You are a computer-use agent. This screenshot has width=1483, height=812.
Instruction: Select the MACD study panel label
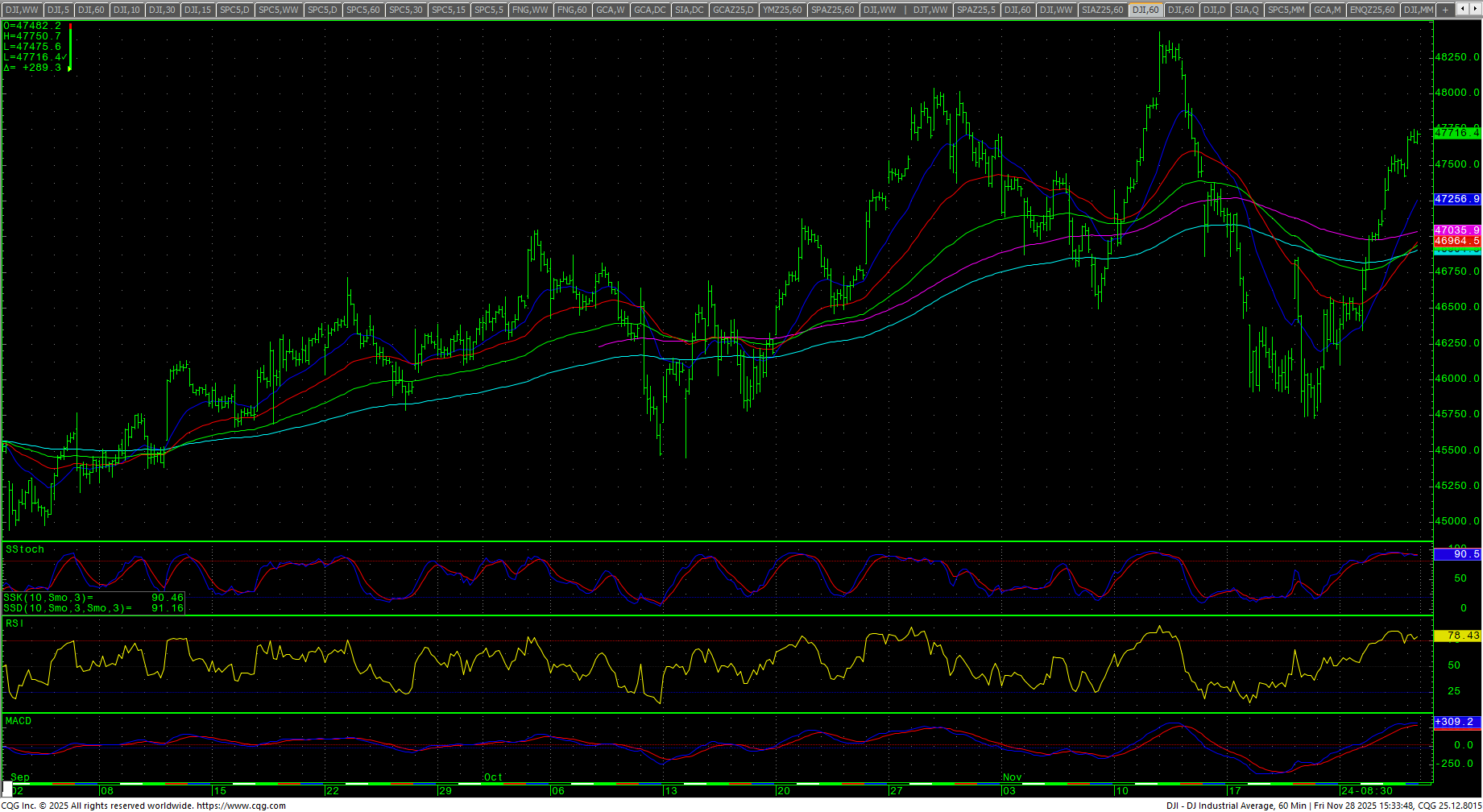click(19, 721)
